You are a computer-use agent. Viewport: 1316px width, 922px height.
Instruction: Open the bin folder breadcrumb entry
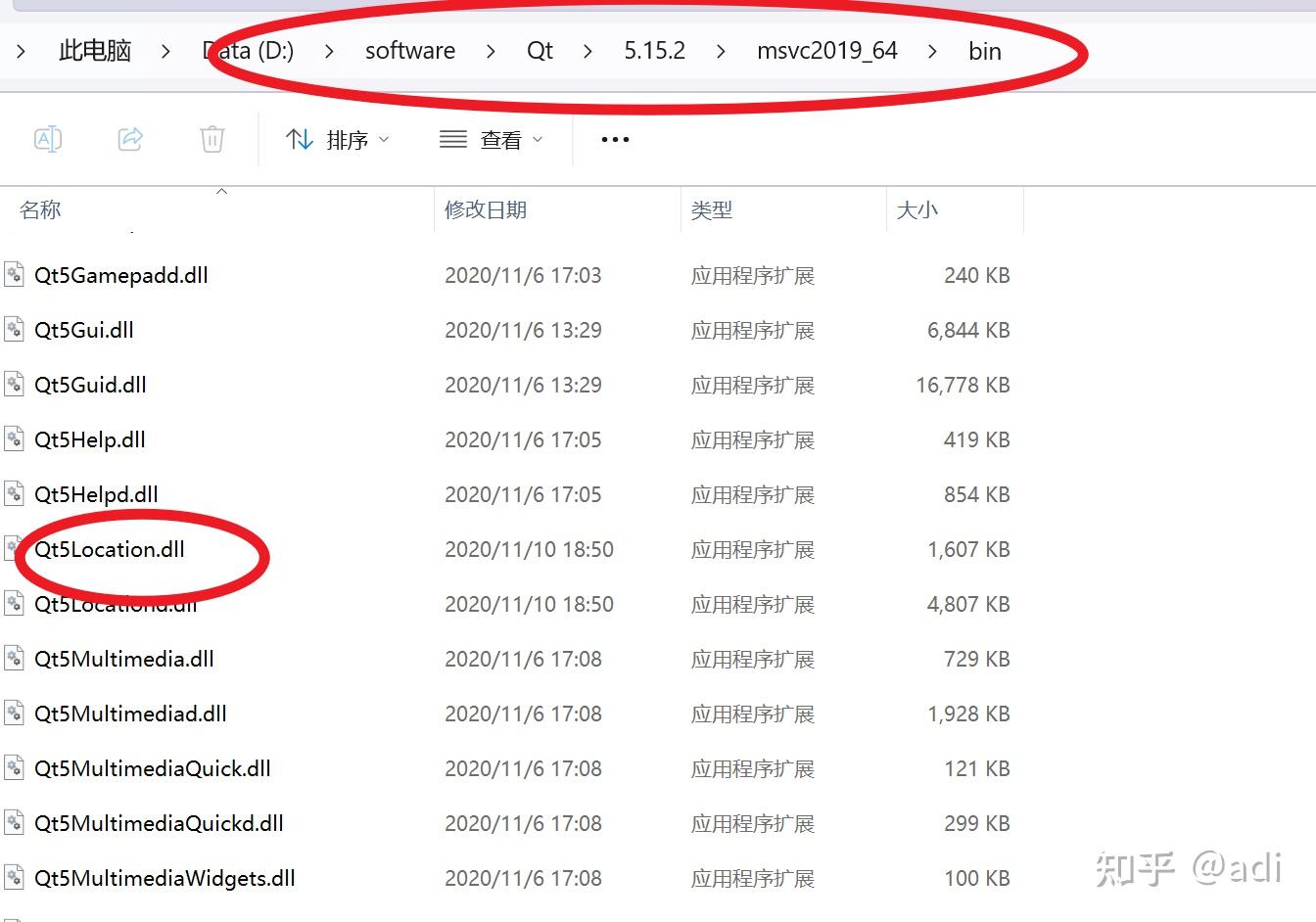tap(984, 51)
